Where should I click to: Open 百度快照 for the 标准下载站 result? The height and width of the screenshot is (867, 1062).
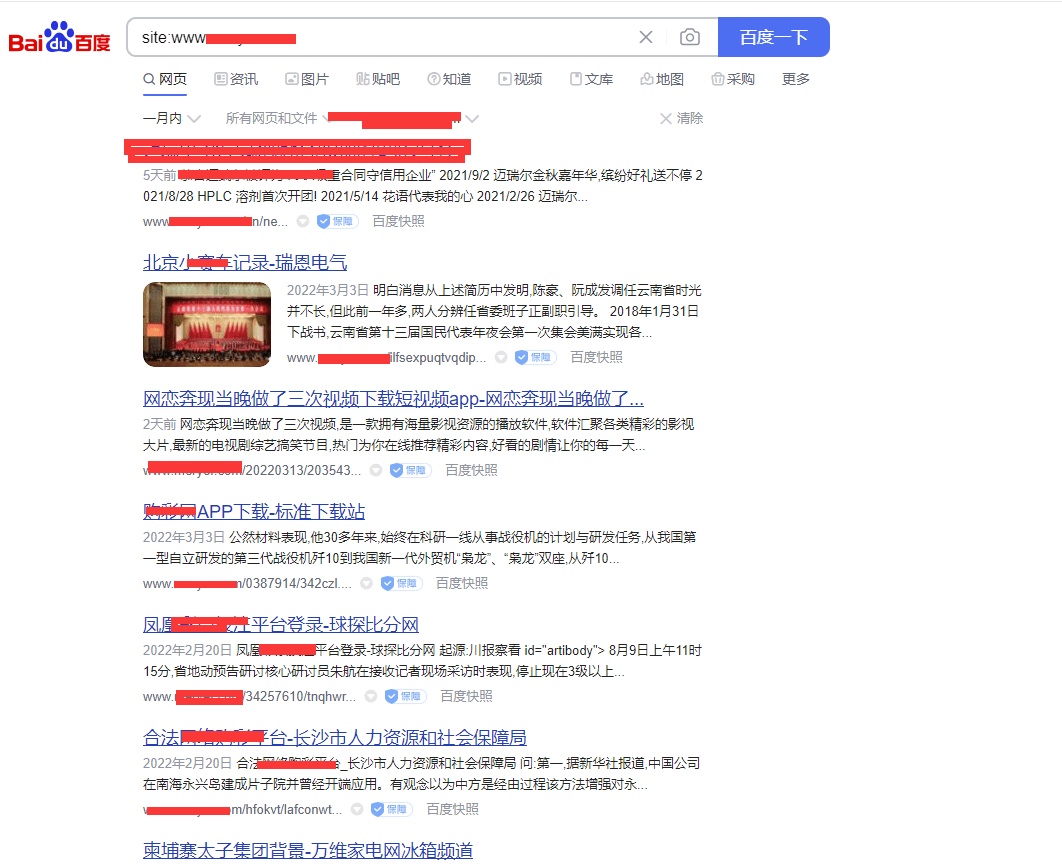[461, 583]
